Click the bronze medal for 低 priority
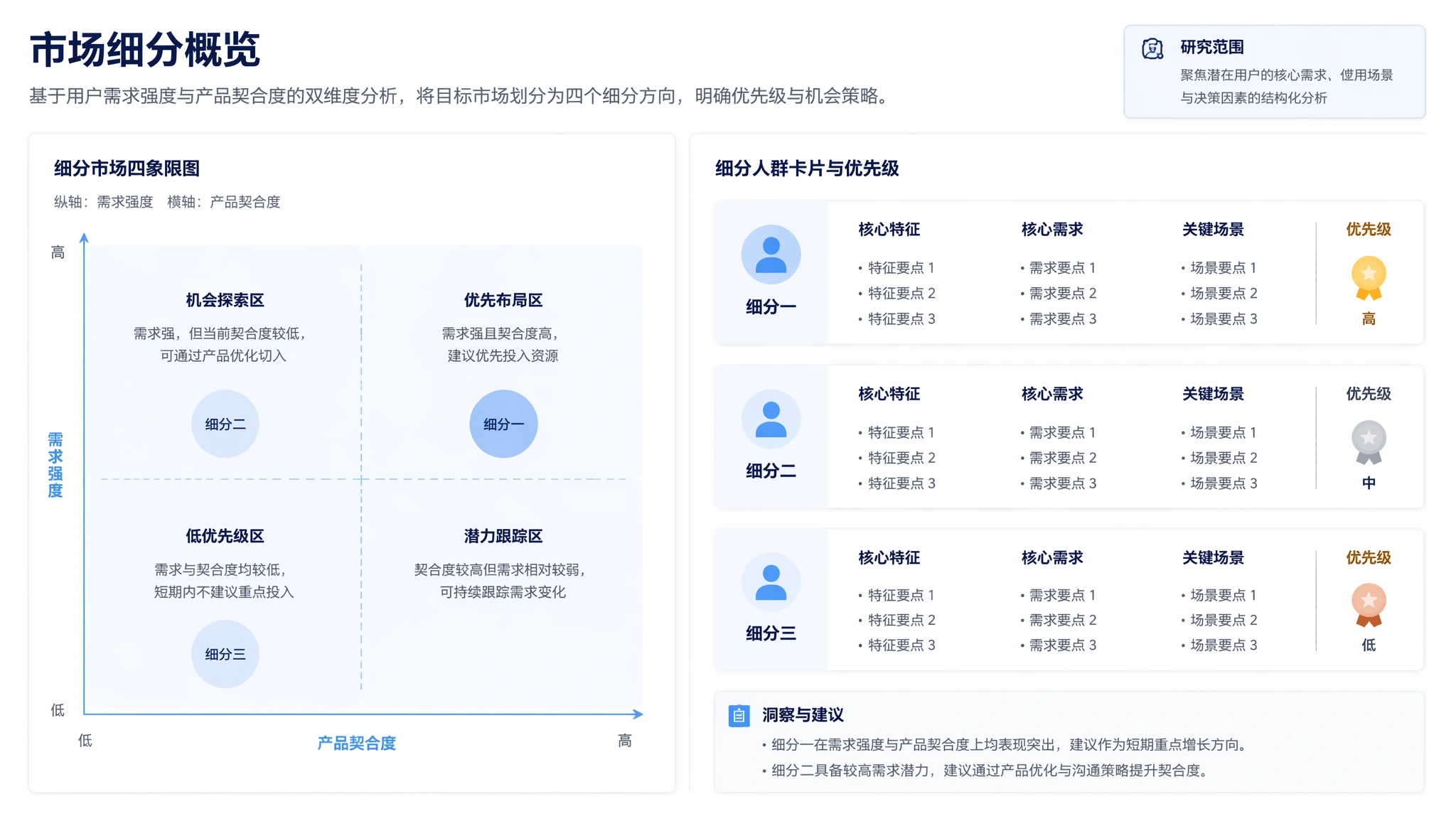1456x819 pixels. click(1369, 605)
